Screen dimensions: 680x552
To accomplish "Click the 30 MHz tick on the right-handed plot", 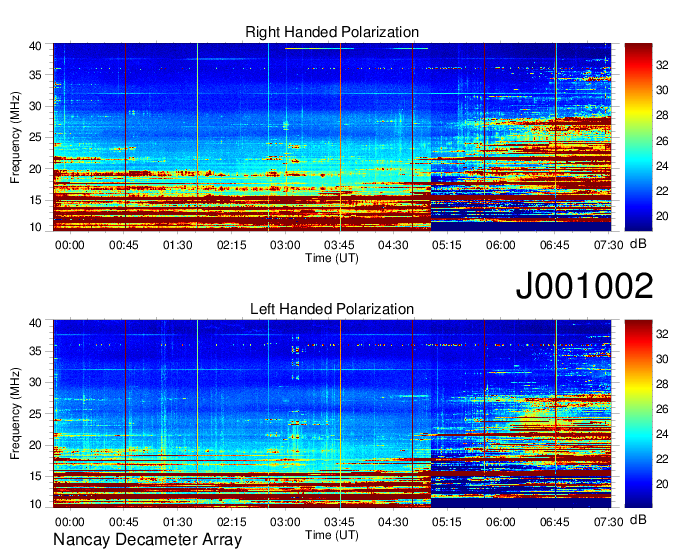I will coord(35,106).
